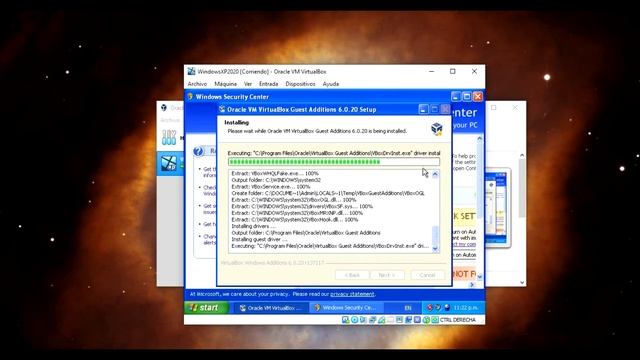Click the VirtualBox window title bar icon
The width and height of the screenshot is (640, 360).
coord(191,71)
